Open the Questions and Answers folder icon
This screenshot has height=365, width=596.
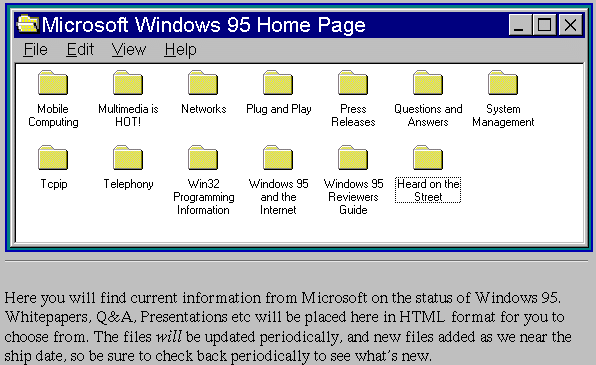click(428, 83)
